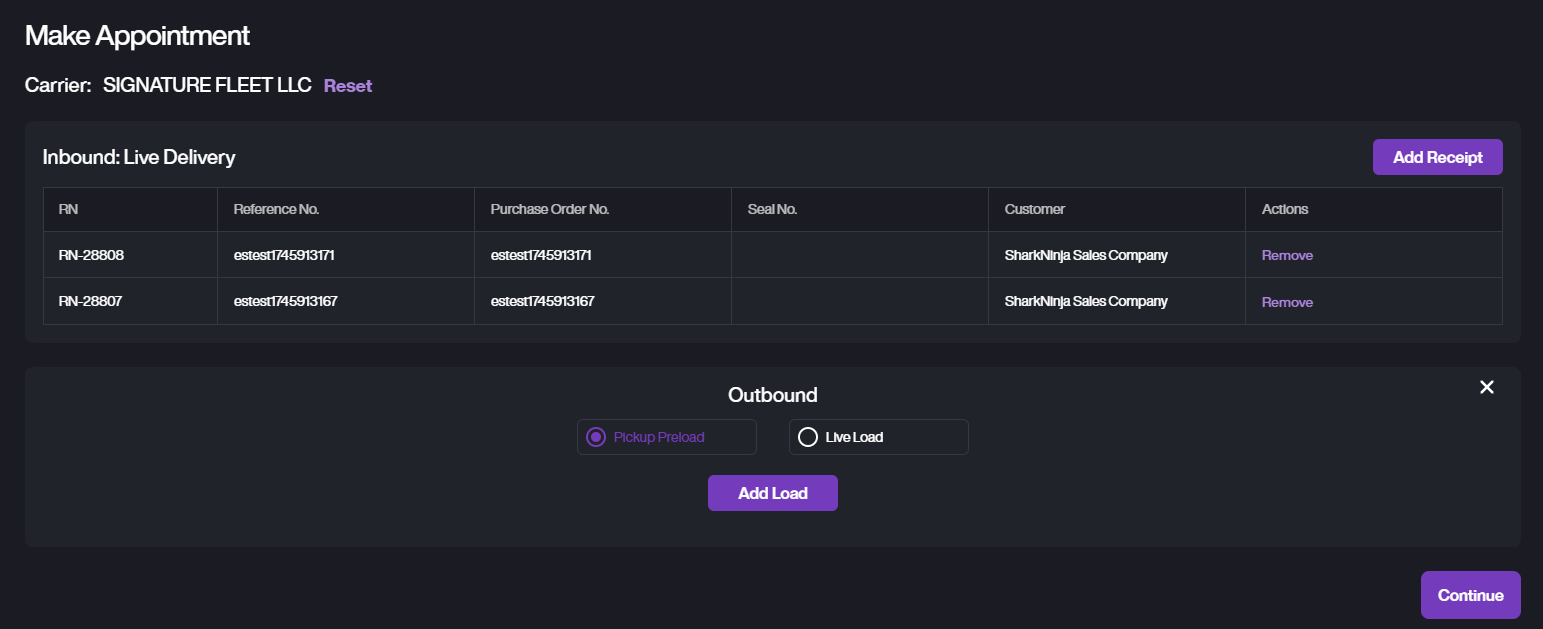Screen dimensions: 1543x629
Task: Click the Reference No. column header
Action: (276, 209)
